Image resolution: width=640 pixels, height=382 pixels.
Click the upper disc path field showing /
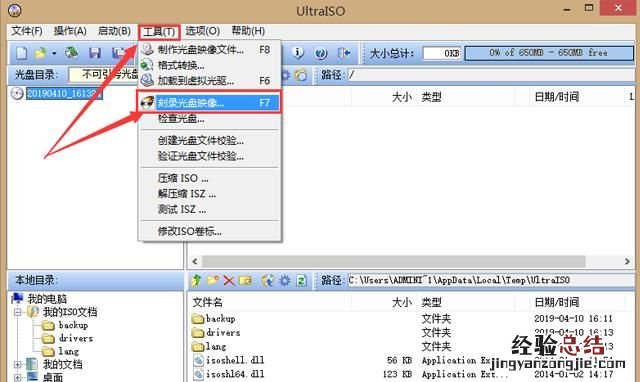tap(490, 75)
